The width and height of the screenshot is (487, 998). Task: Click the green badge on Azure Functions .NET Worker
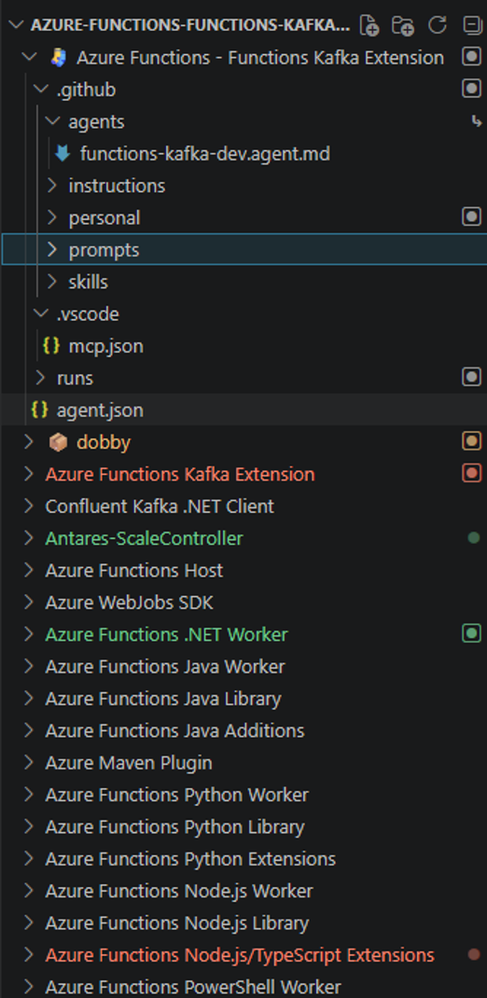click(x=471, y=633)
